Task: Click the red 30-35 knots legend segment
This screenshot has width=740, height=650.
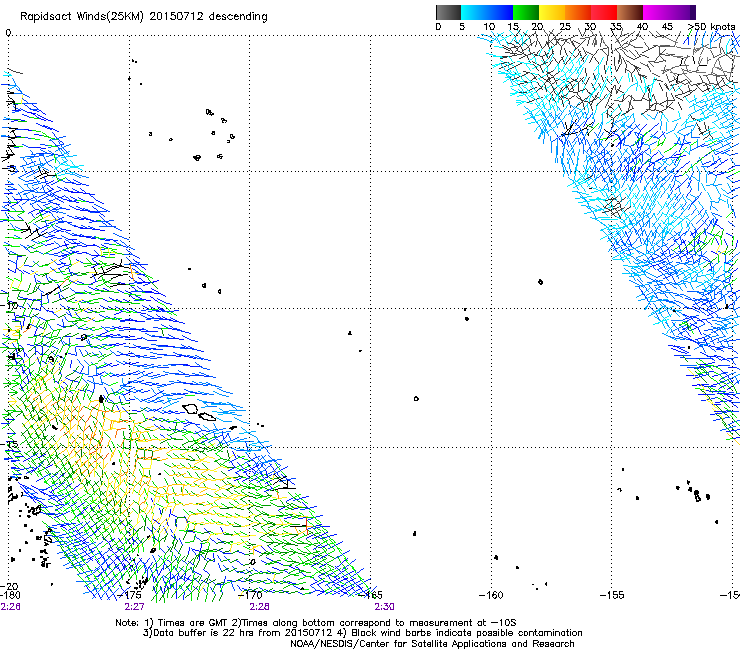Action: [x=604, y=12]
